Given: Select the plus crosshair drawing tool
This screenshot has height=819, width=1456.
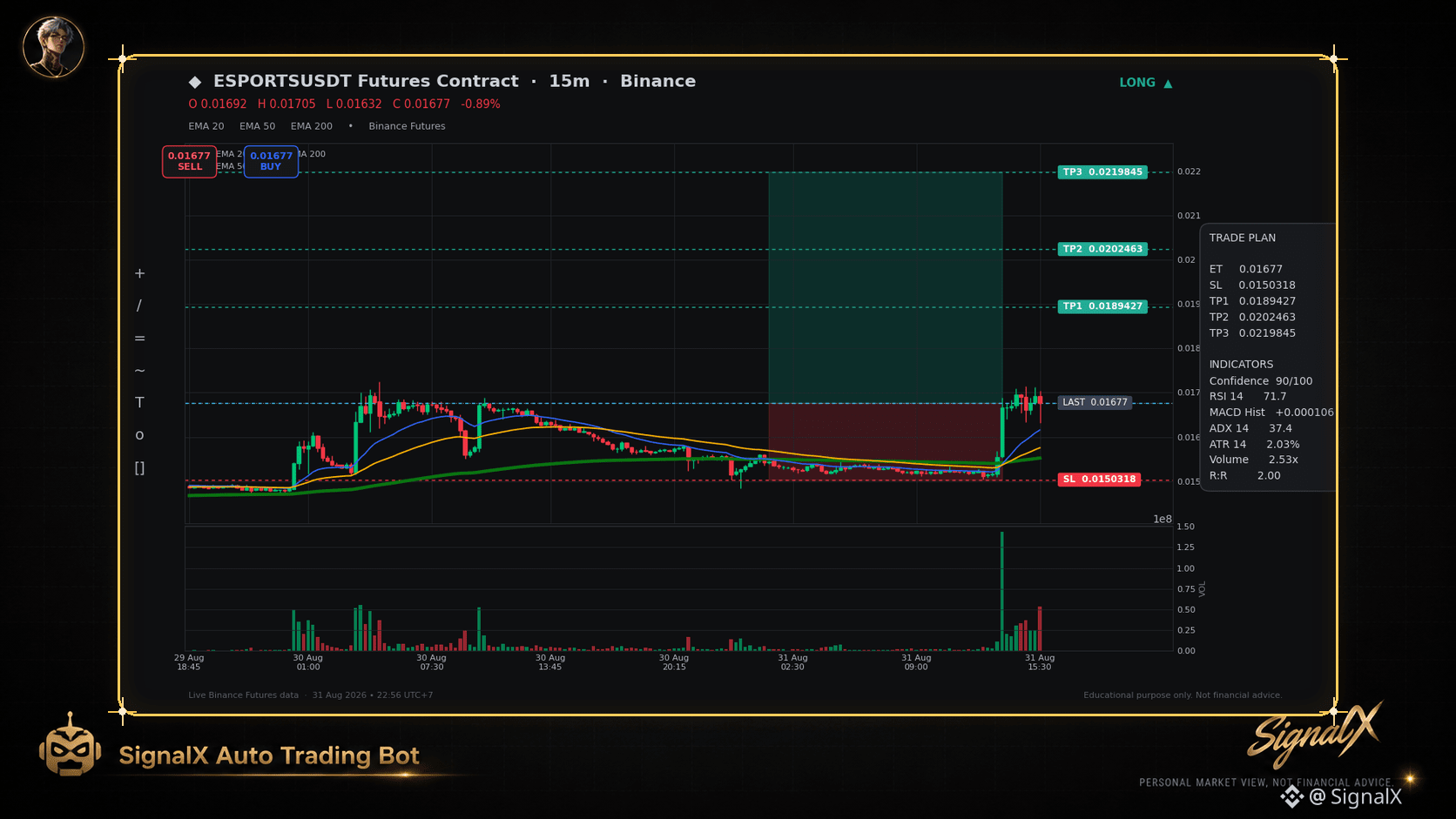Looking at the screenshot, I should point(139,273).
